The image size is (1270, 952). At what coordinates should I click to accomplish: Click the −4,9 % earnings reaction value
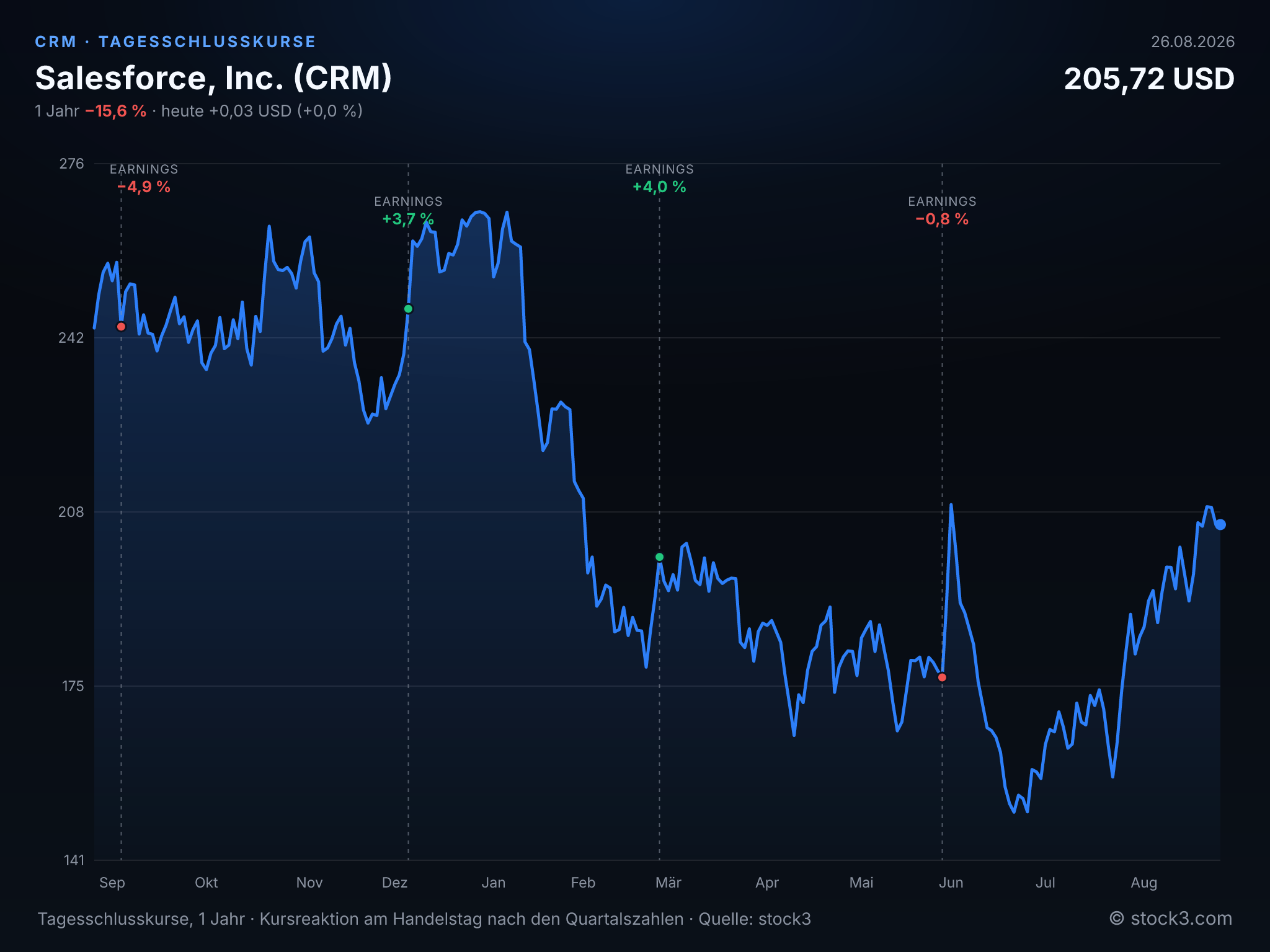click(144, 187)
